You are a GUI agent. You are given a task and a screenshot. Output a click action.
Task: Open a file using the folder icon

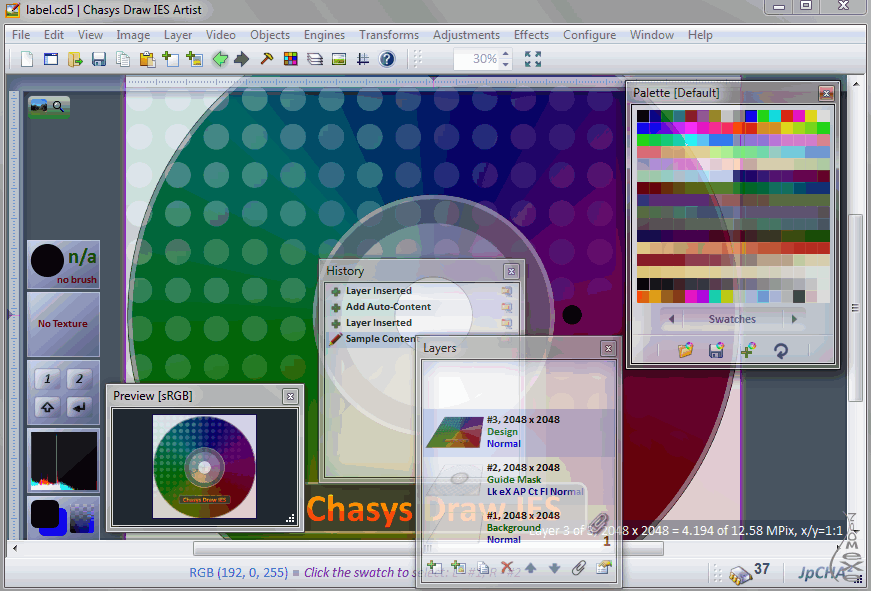pyautogui.click(x=75, y=59)
